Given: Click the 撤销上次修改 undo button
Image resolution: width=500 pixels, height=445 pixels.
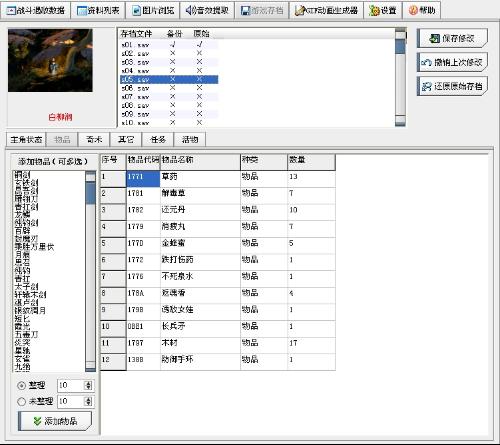Looking at the screenshot, I should pyautogui.click(x=452, y=62).
